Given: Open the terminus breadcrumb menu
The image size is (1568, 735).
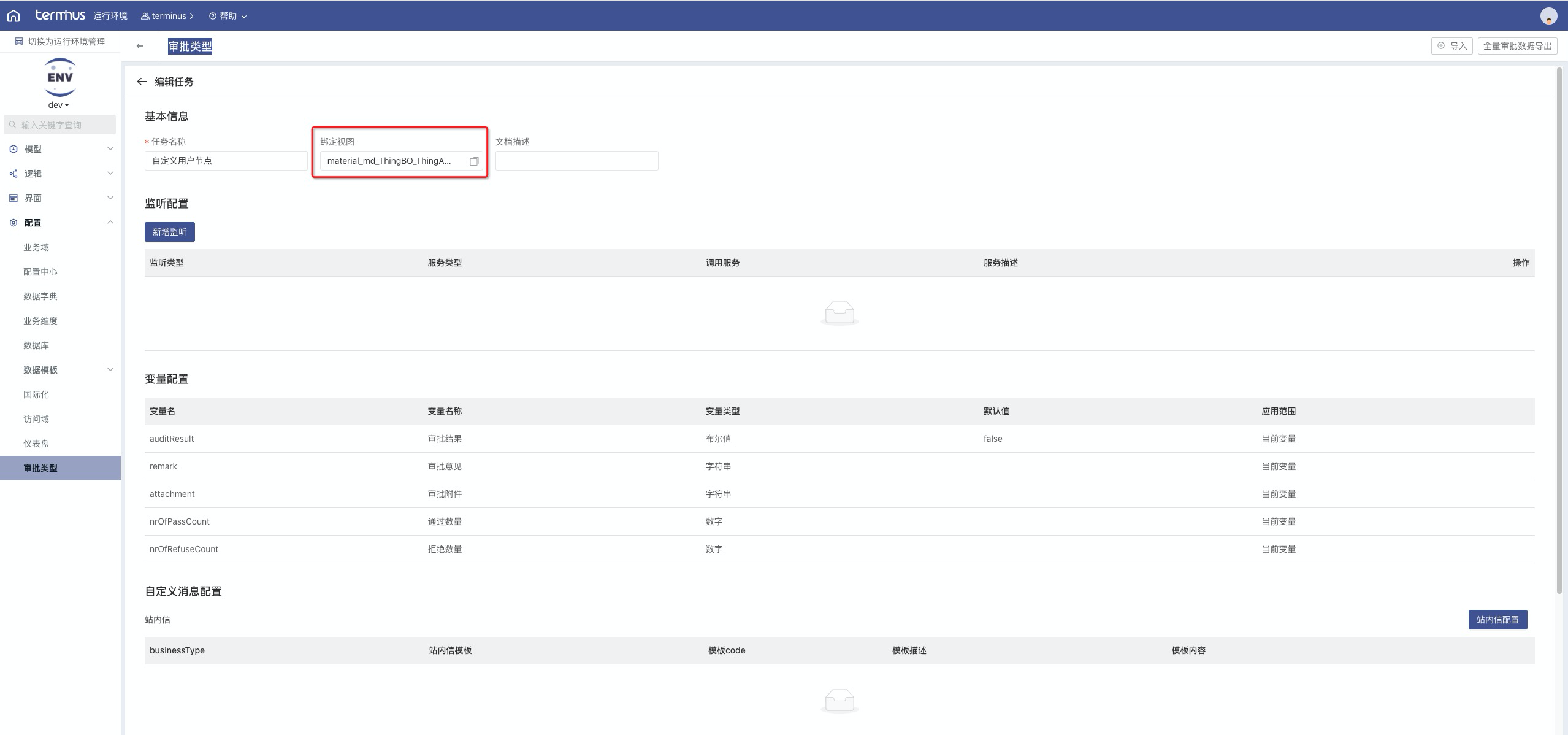Looking at the screenshot, I should (167, 16).
